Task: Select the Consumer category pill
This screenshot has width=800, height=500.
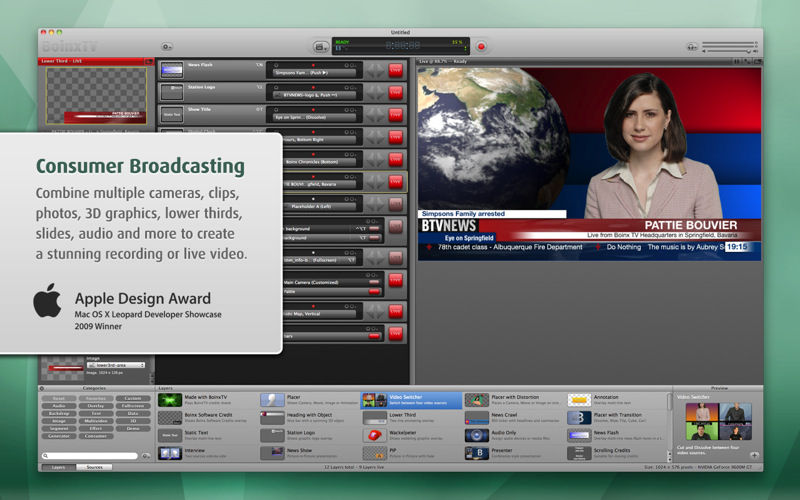Action: click(96, 437)
